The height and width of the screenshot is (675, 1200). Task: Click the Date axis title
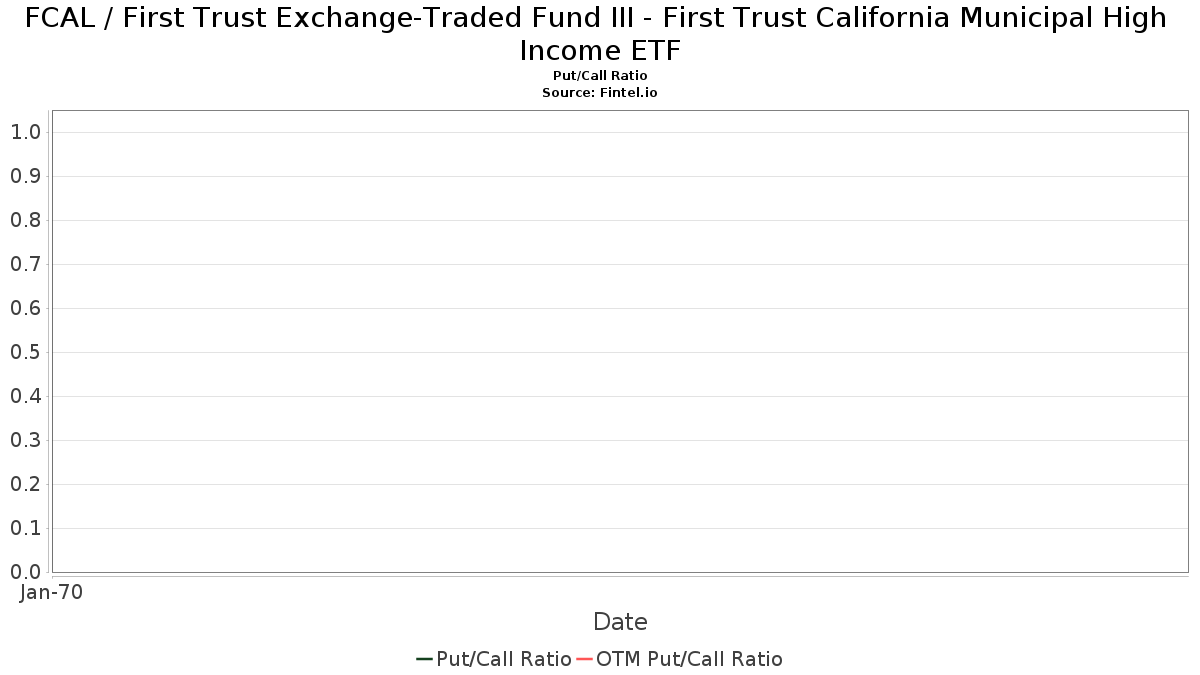pos(620,622)
